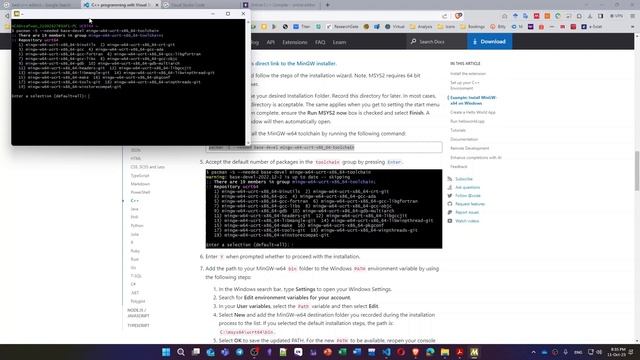The width and height of the screenshot is (640, 360).
Task: Click inside the MSYS2 terminal window
Action: 128,82
